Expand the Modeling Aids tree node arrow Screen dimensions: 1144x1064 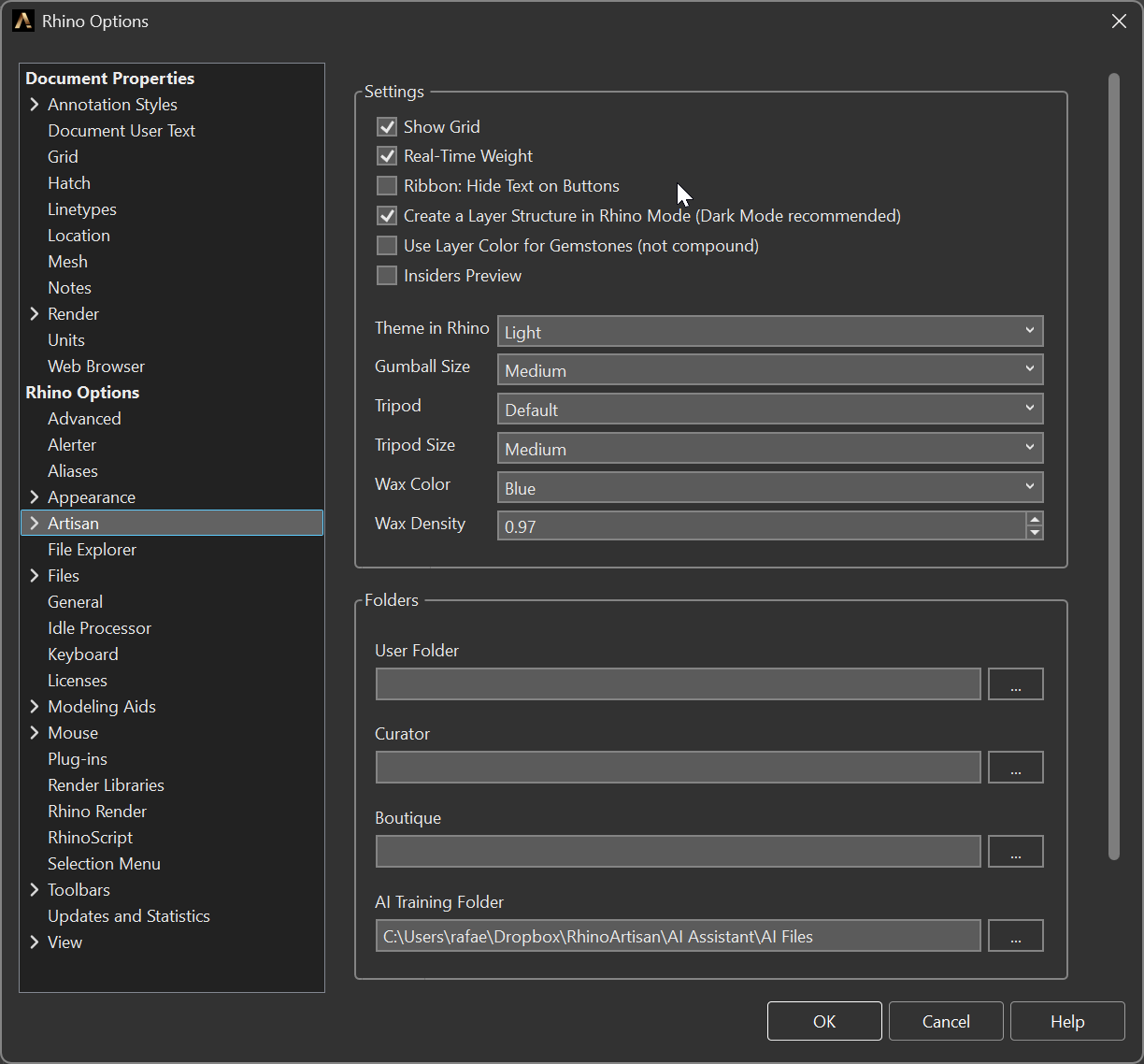tap(35, 707)
